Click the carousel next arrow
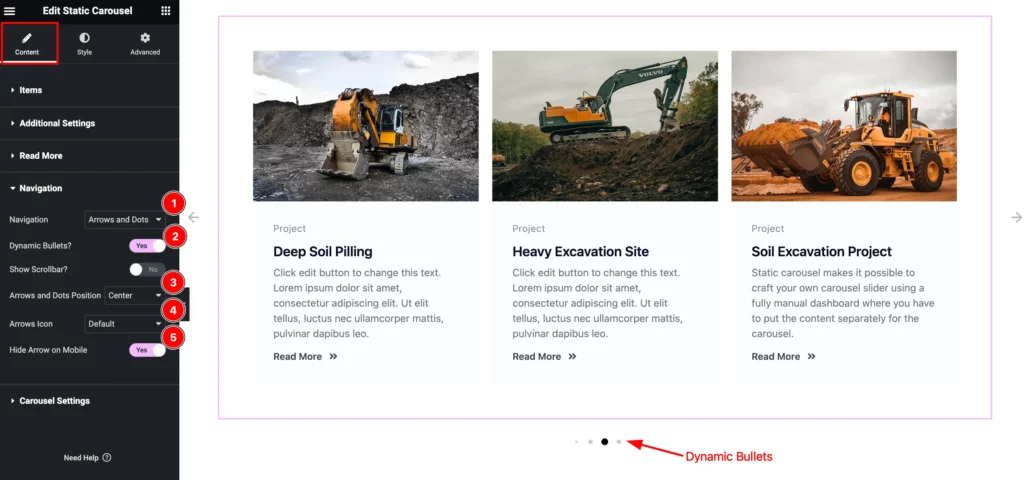 1016,217
